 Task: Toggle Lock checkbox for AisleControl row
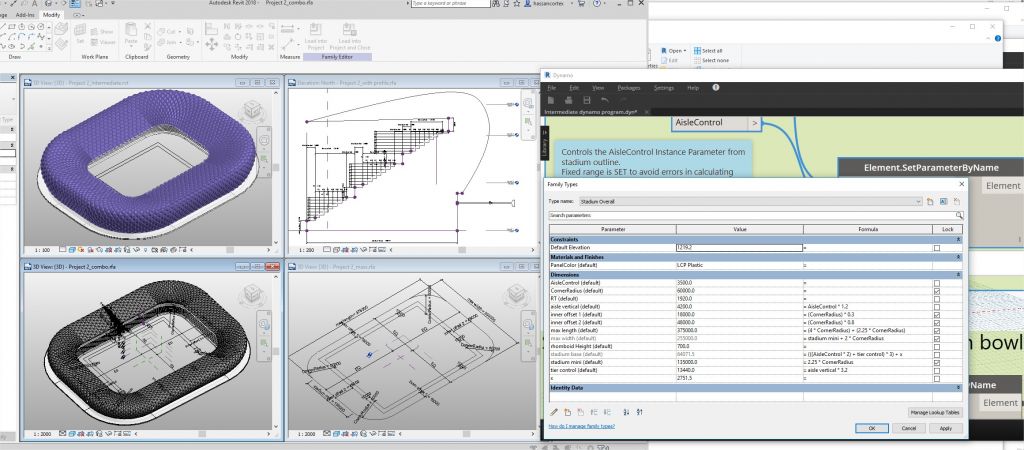pos(937,283)
